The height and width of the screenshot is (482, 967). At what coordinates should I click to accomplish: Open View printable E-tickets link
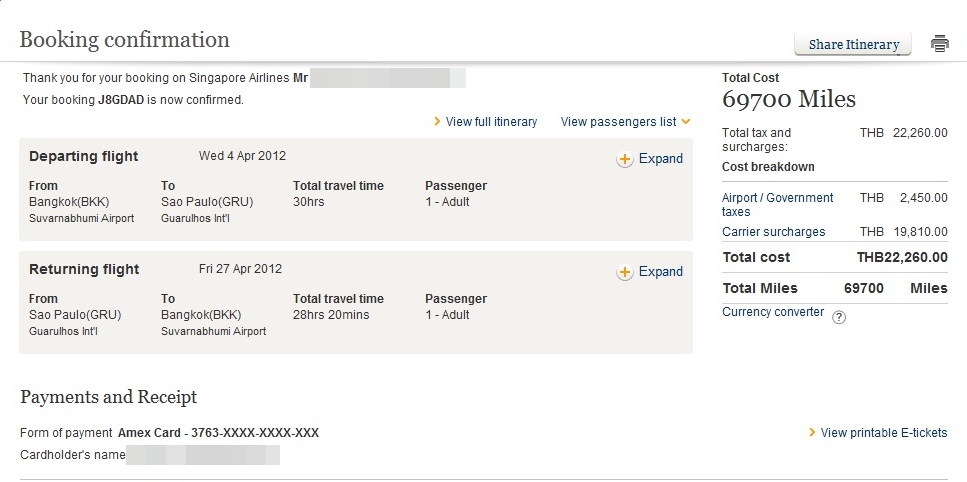click(883, 433)
